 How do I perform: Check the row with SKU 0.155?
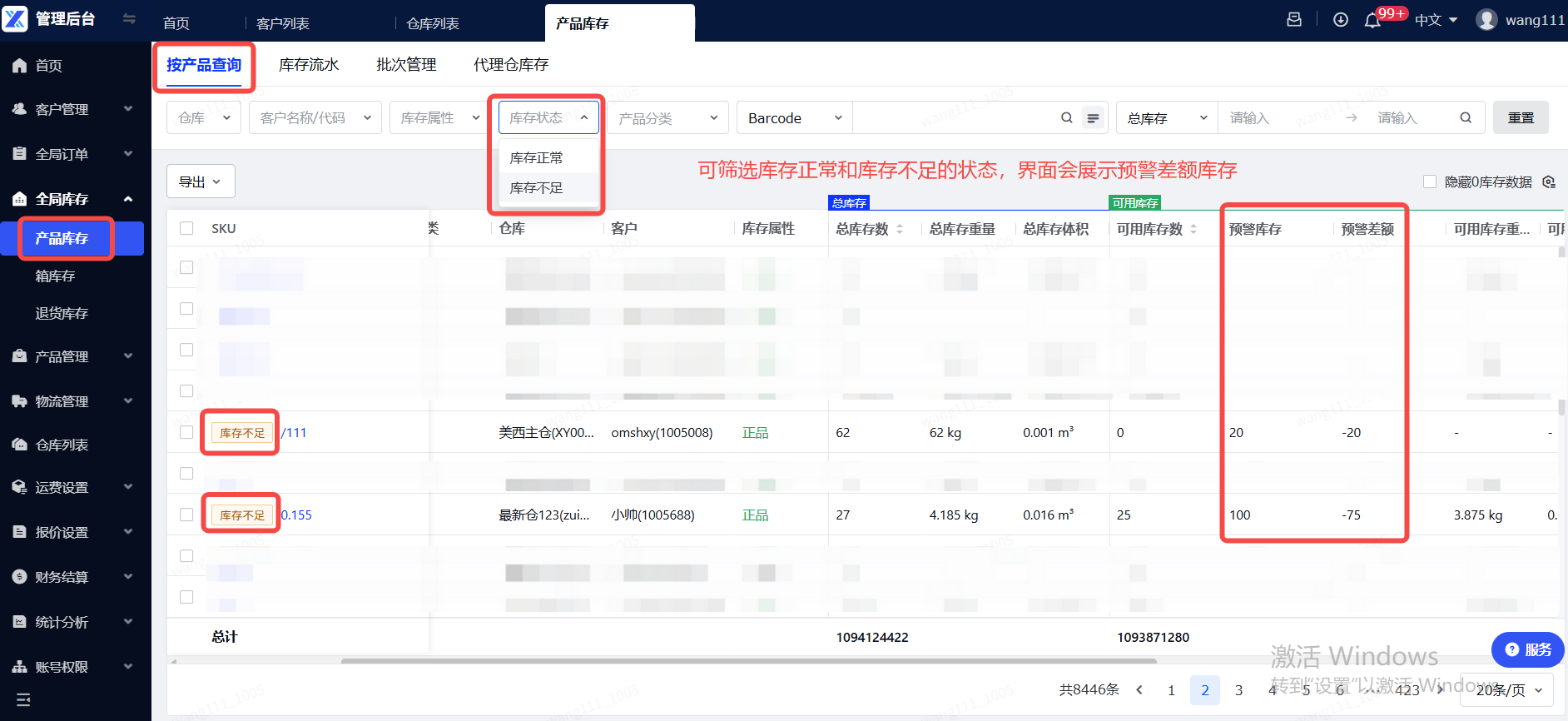tap(186, 515)
